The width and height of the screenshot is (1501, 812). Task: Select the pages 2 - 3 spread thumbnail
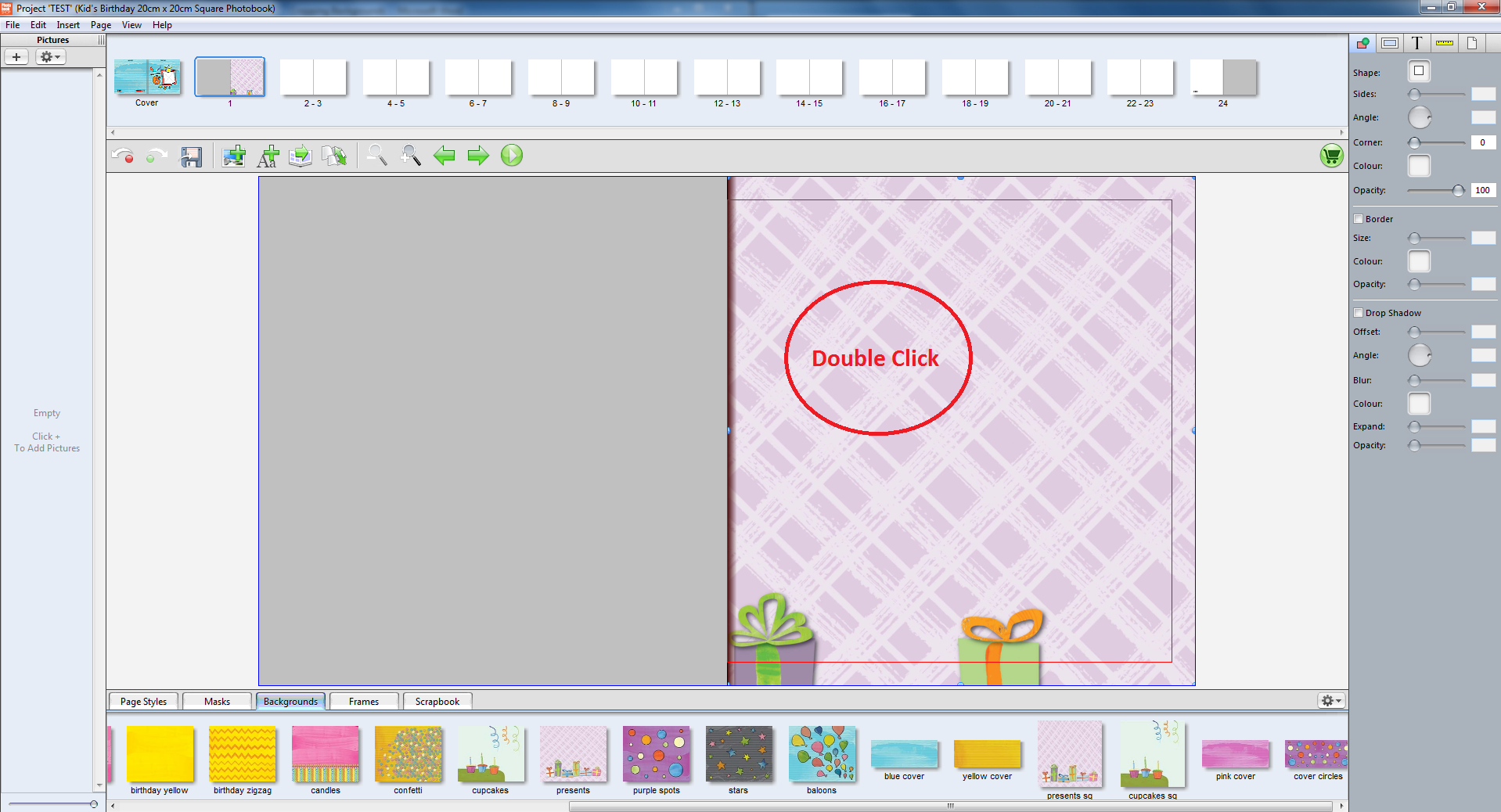(313, 78)
